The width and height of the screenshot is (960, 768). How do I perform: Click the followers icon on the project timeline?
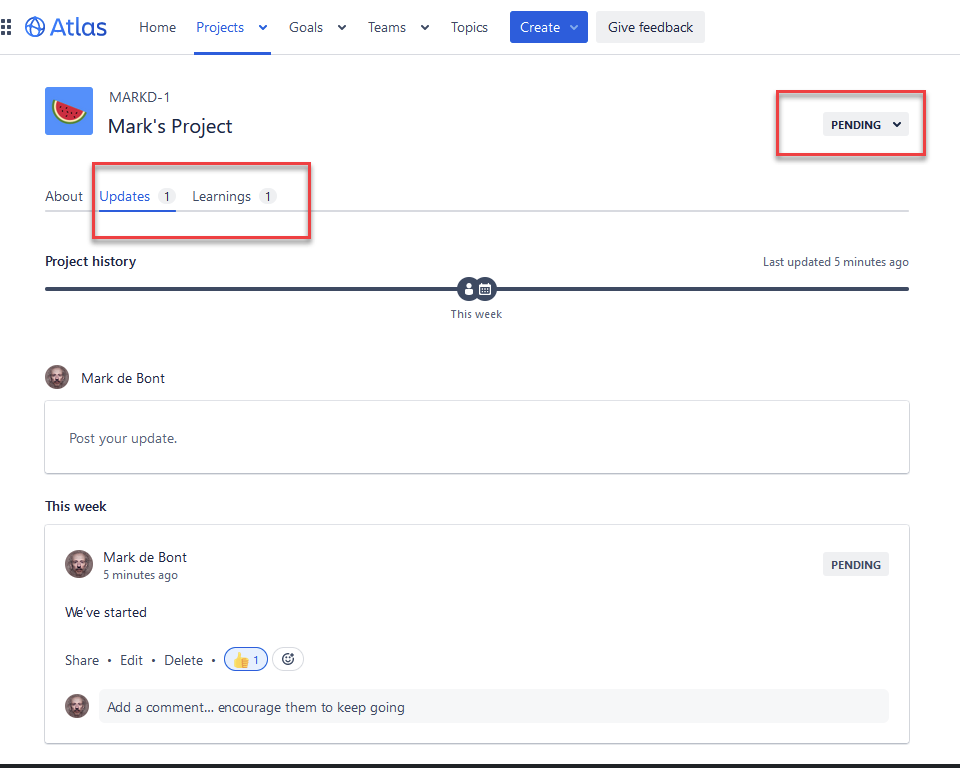point(468,288)
